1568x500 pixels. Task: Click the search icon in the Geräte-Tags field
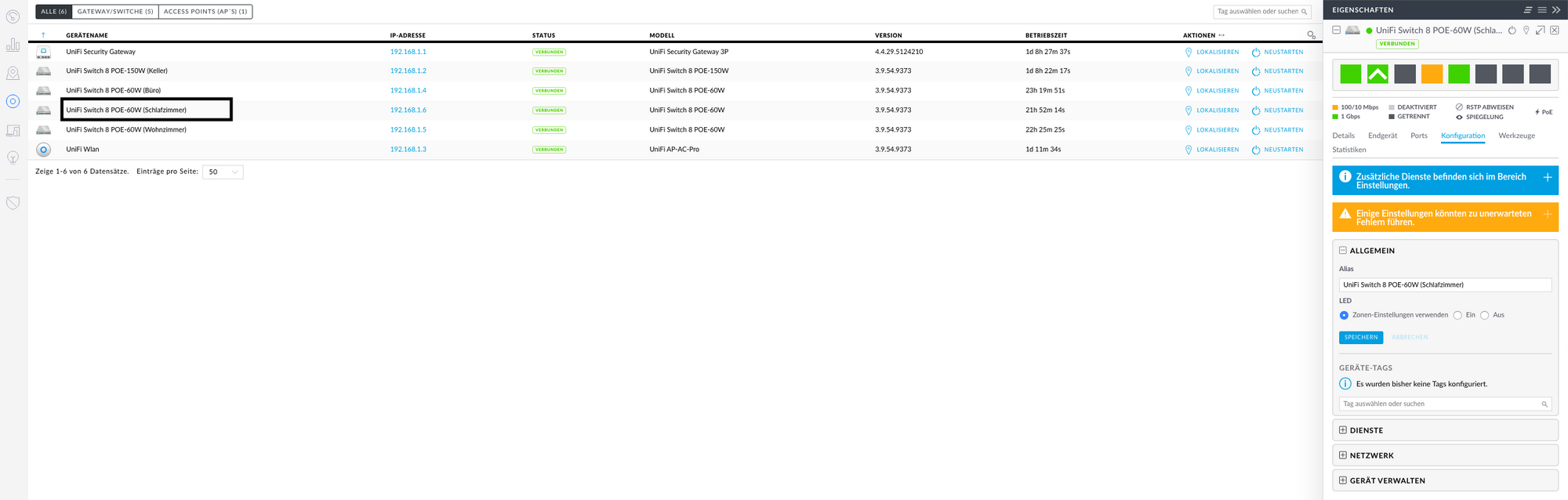[x=1544, y=404]
